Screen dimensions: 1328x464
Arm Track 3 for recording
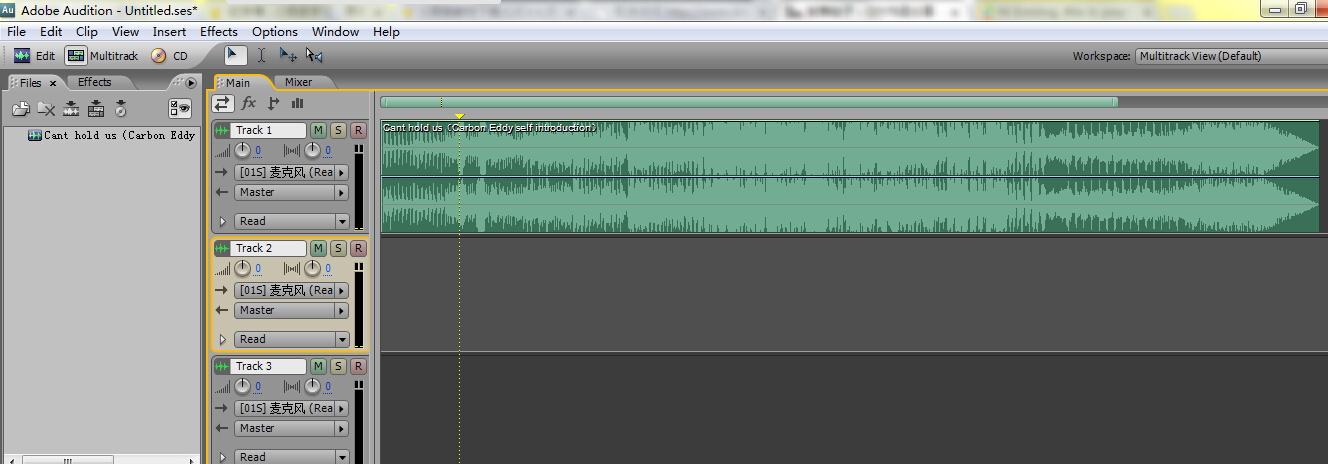(x=358, y=366)
